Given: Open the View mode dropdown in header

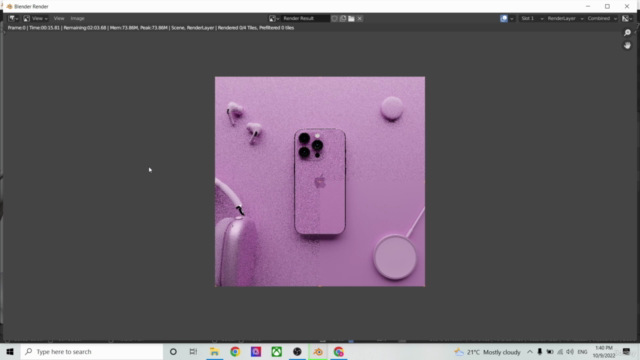Looking at the screenshot, I should [35, 18].
